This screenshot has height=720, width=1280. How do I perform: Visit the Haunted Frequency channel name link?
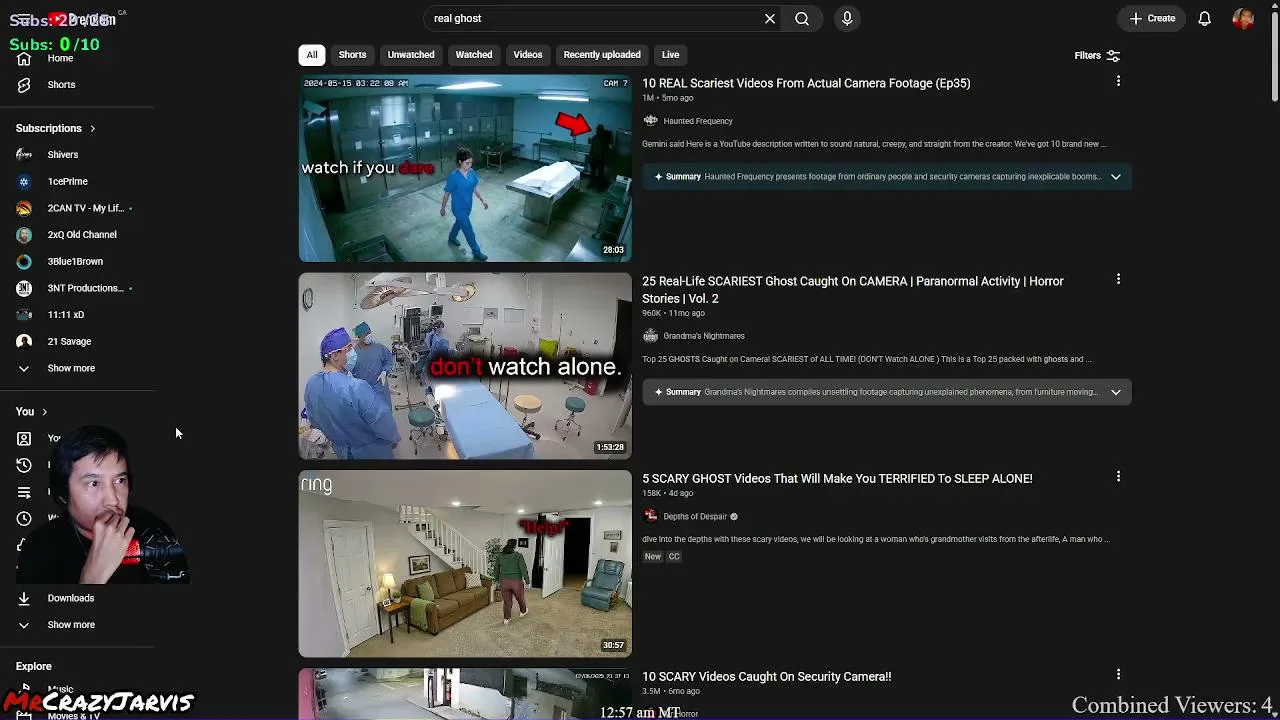click(x=698, y=121)
